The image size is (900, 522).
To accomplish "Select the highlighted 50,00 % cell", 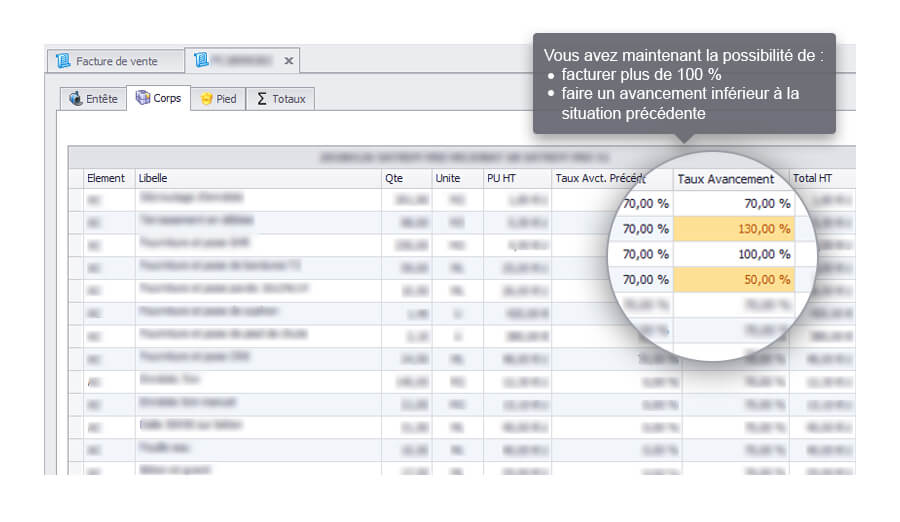I will (734, 280).
